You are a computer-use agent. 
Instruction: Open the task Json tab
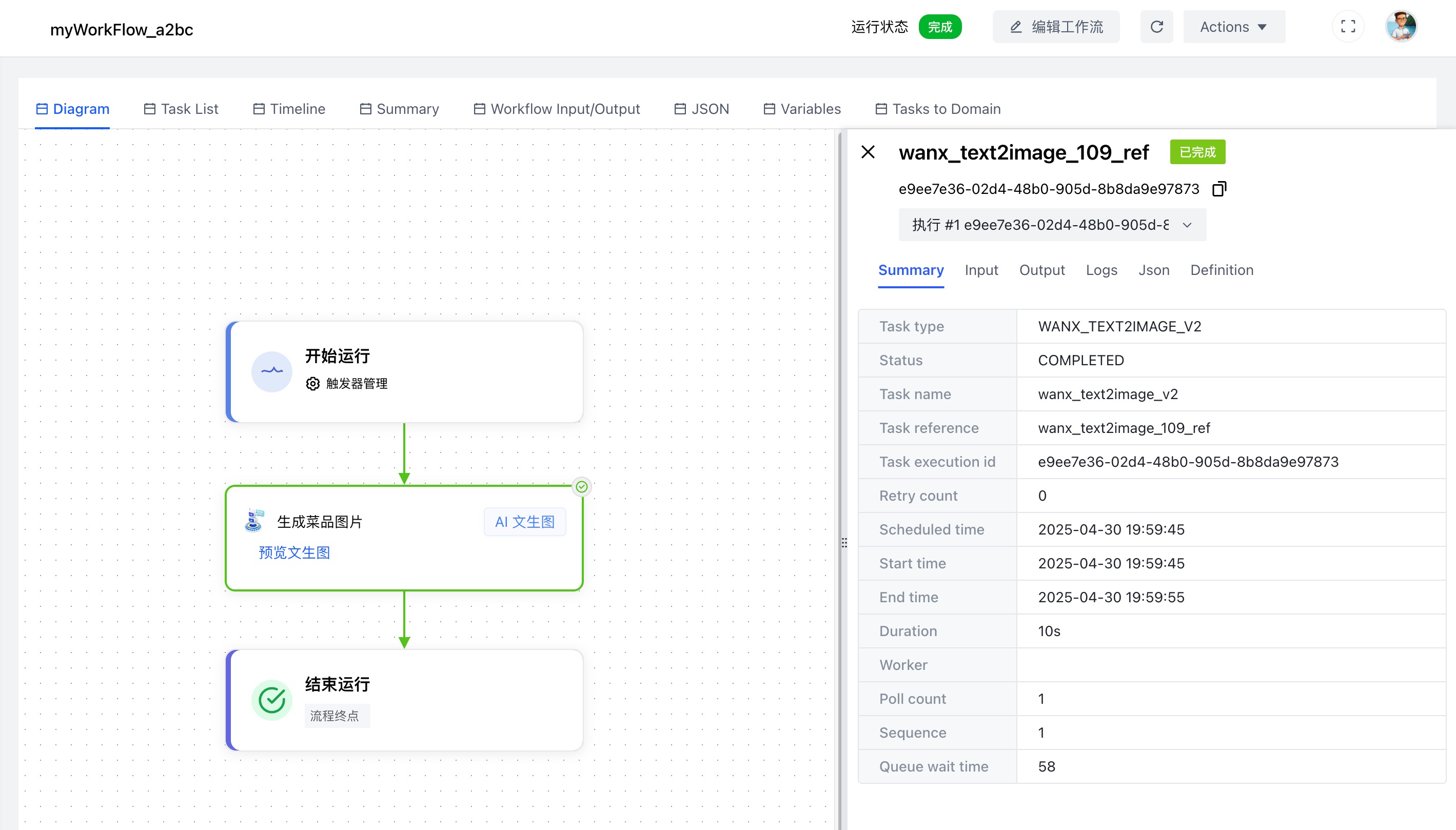click(x=1153, y=270)
